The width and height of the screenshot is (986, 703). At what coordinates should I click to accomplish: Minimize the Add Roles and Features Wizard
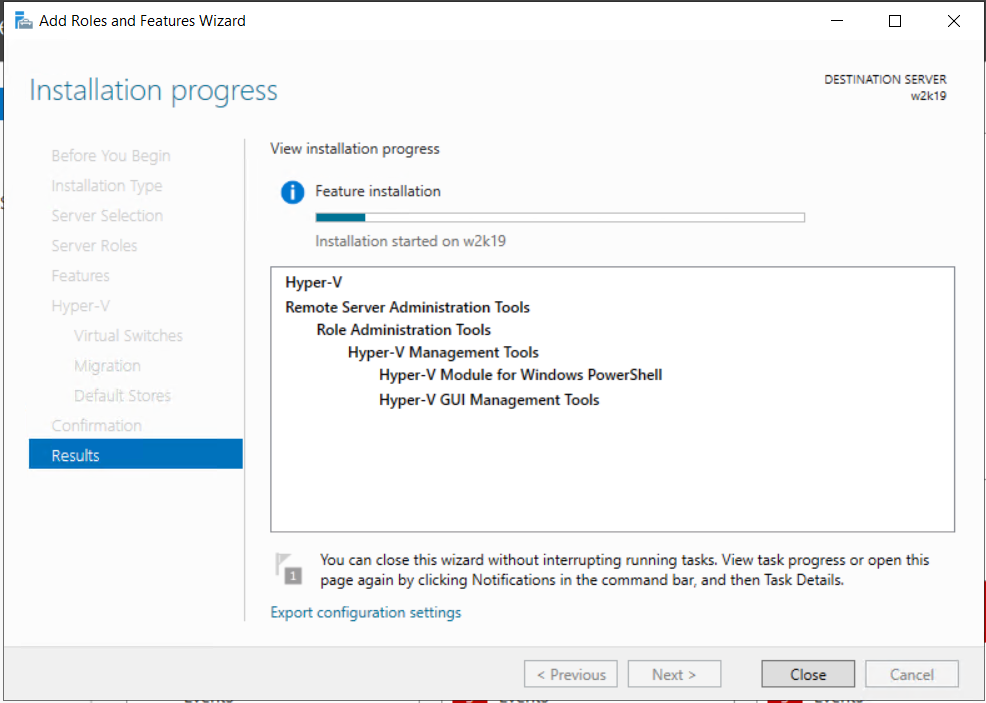point(837,21)
